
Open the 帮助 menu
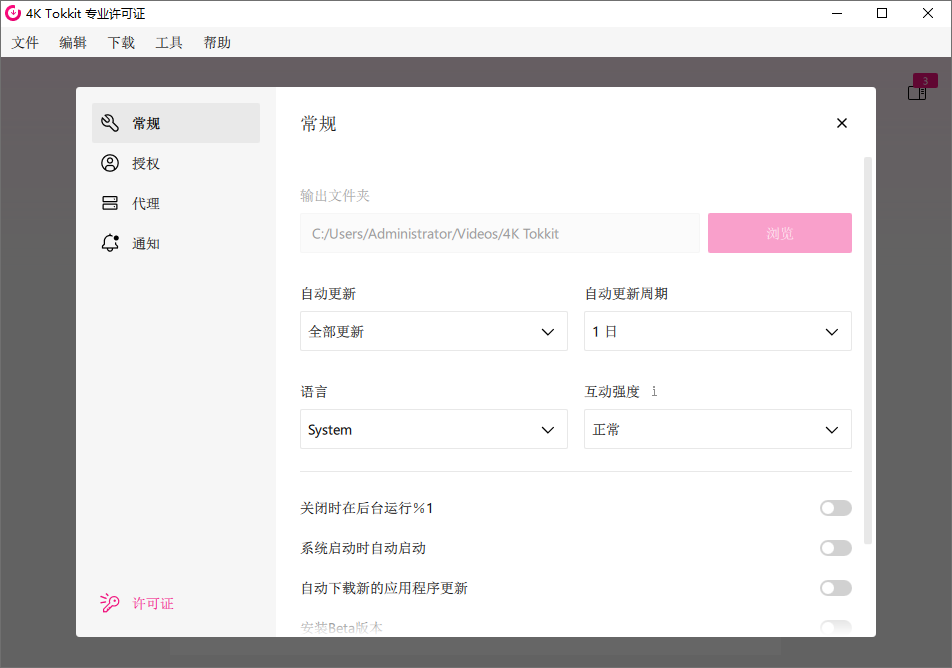(x=217, y=43)
